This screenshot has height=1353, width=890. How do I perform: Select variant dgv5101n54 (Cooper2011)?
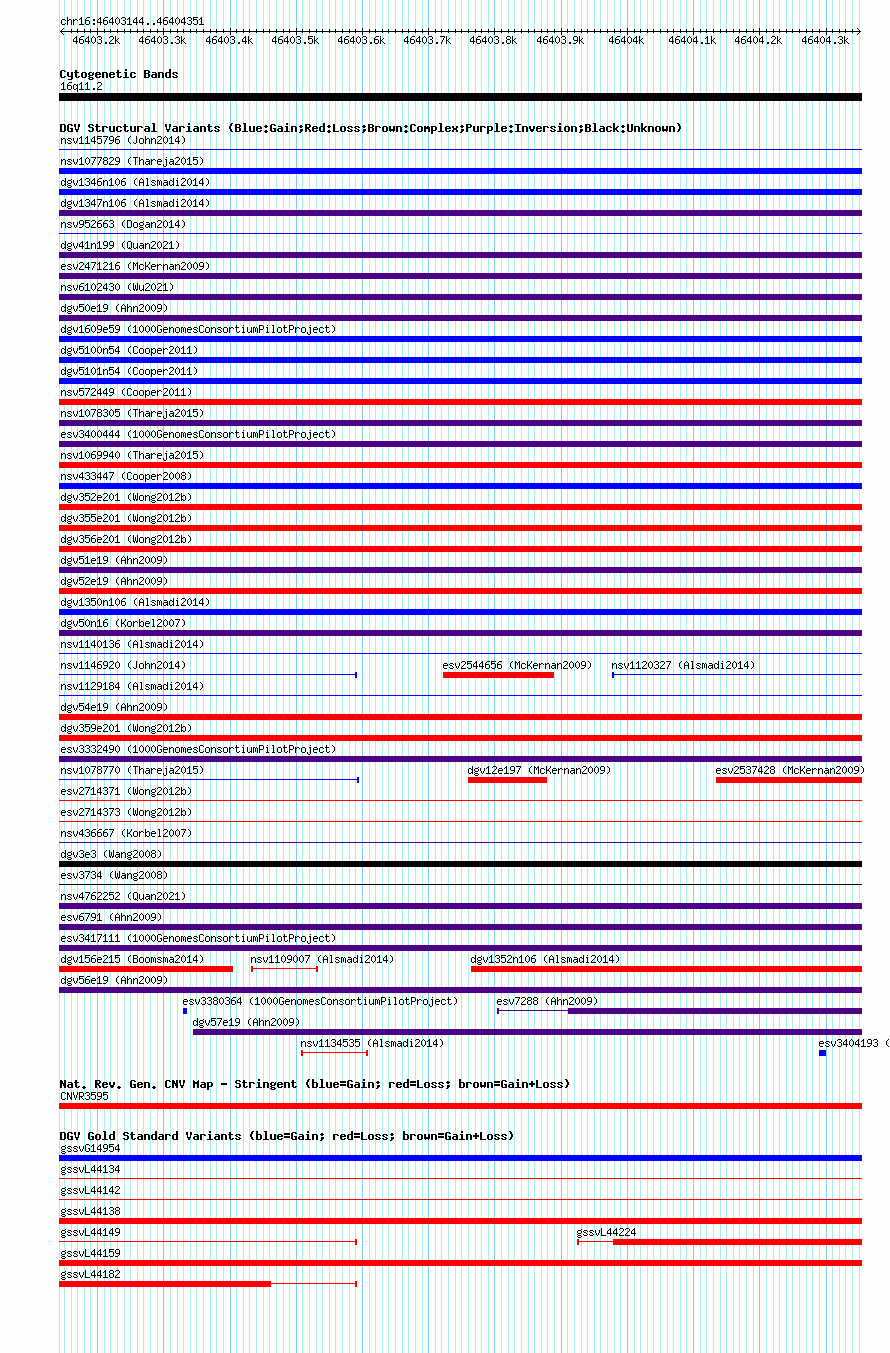[x=460, y=381]
